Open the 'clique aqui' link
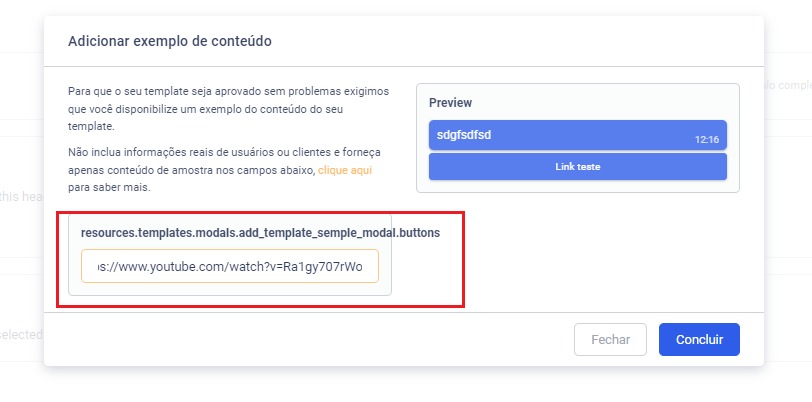Image resolution: width=812 pixels, height=402 pixels. tap(345, 171)
